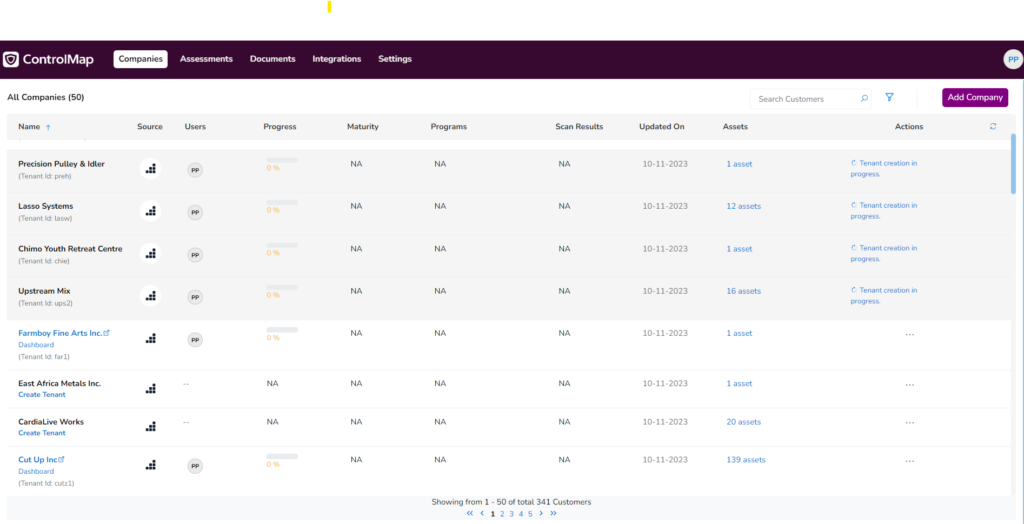Click Cut Up Inc source icon
The width and height of the screenshot is (1024, 524).
[x=150, y=465]
